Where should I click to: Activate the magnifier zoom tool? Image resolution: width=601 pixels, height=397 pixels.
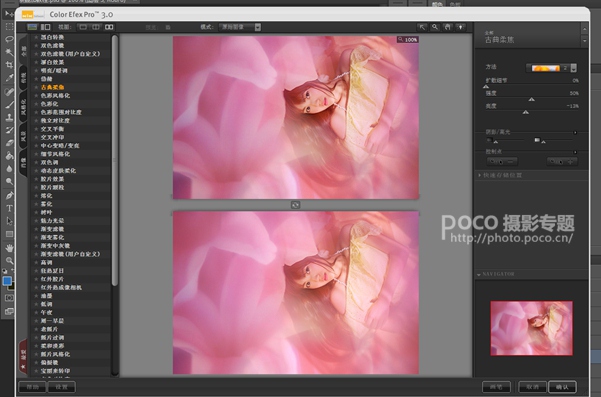435,27
